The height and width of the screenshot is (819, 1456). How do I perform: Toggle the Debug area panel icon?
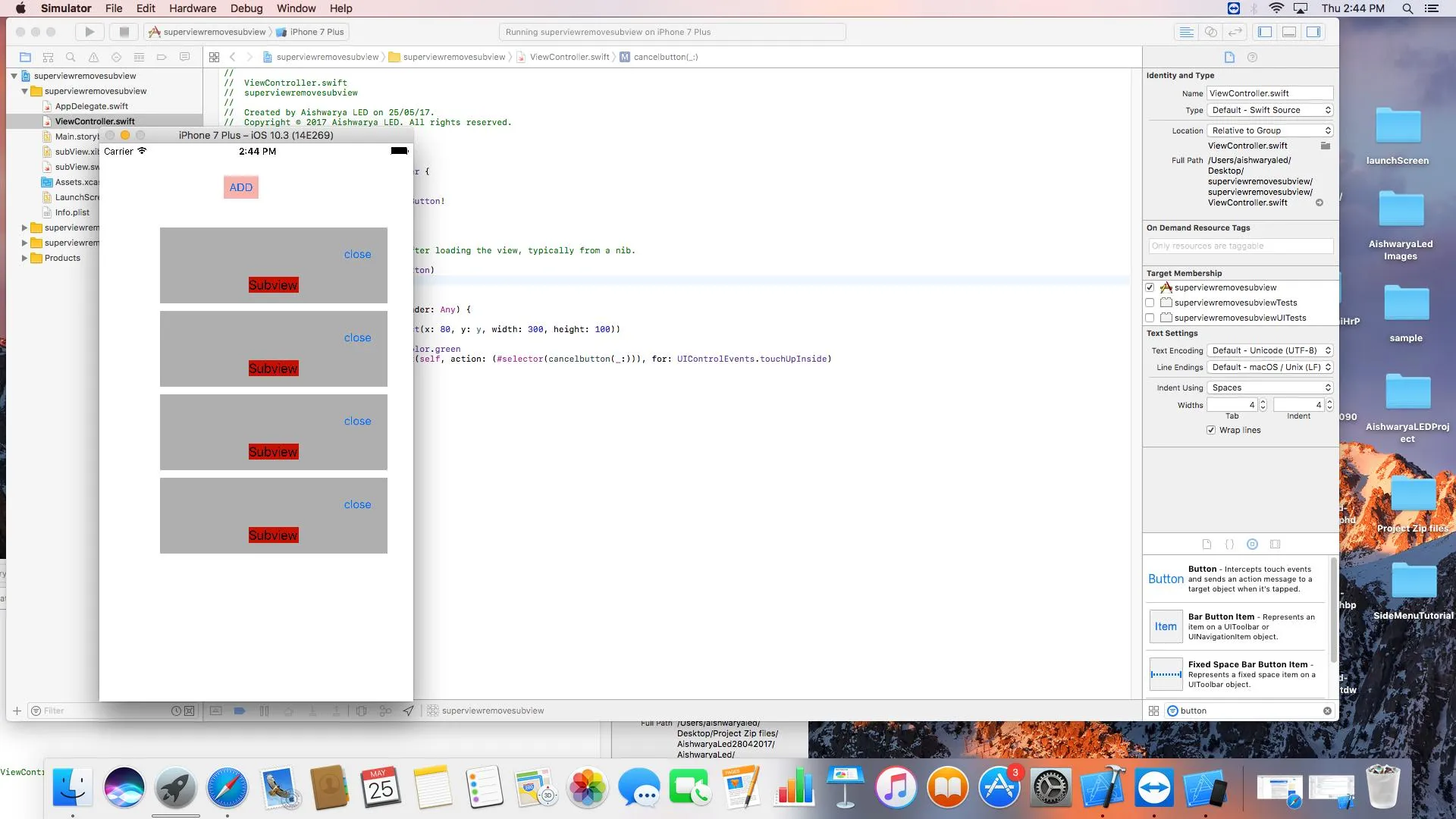[x=1289, y=32]
